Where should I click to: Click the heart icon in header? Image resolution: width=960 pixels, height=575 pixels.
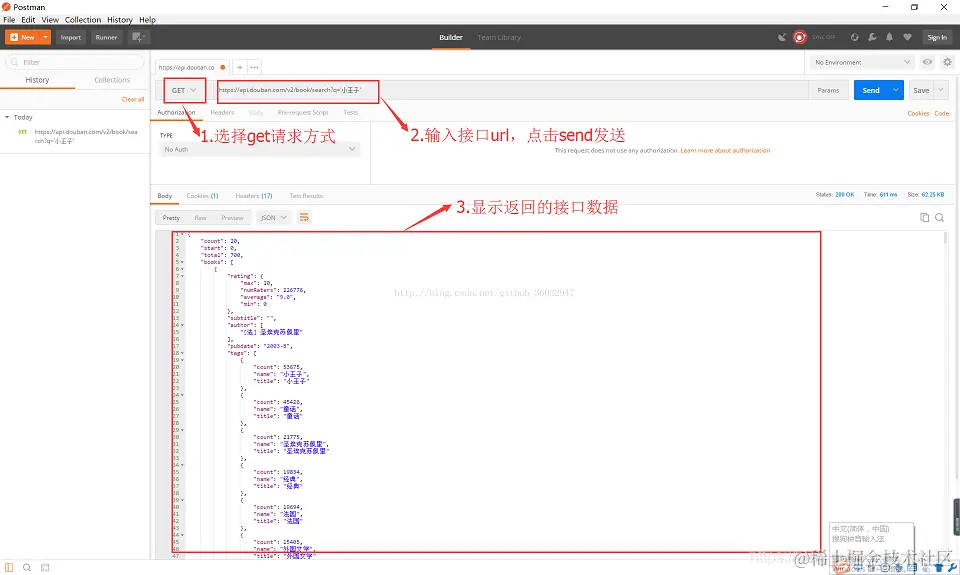point(907,37)
